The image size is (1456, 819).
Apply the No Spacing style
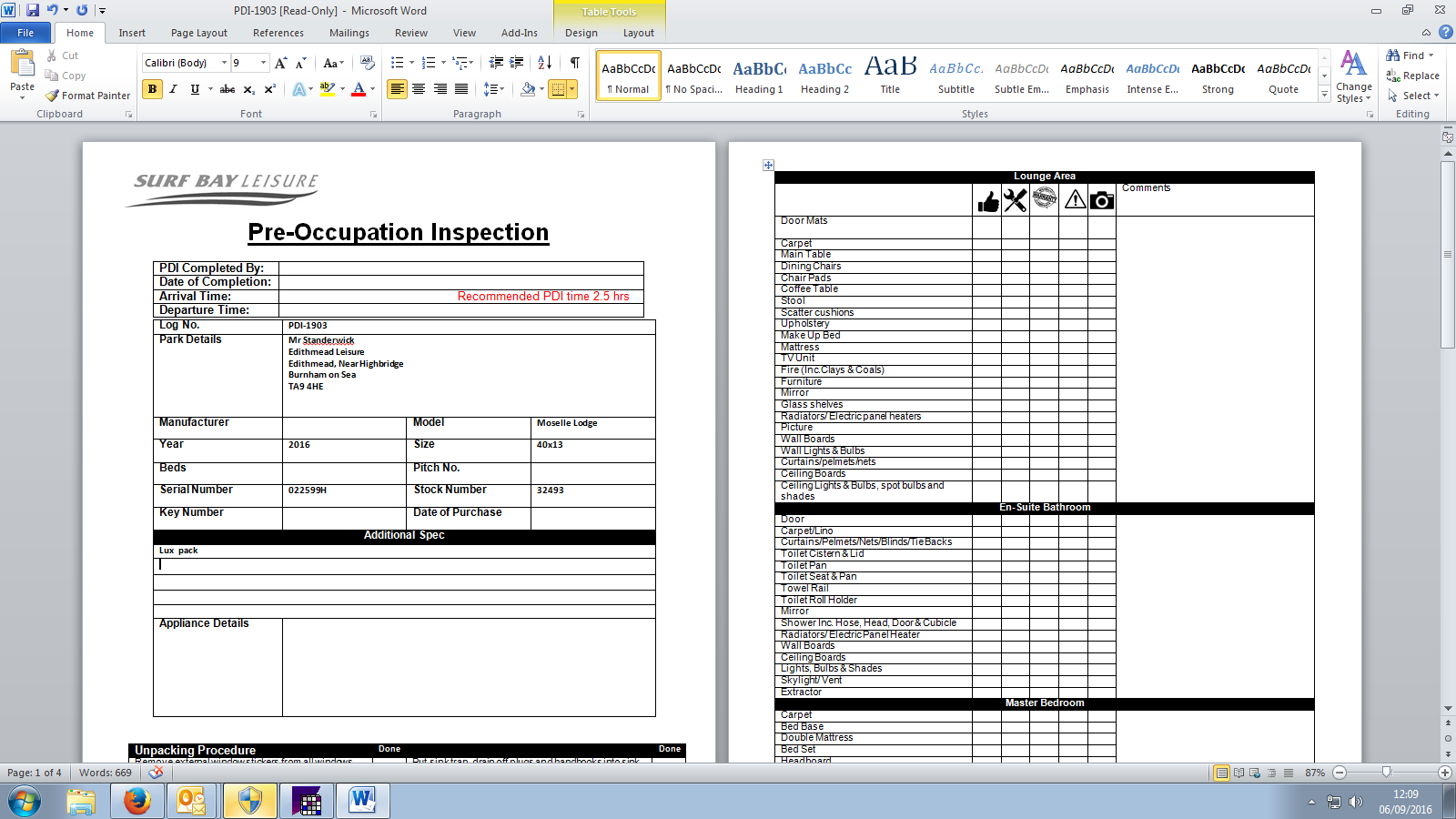tap(693, 76)
